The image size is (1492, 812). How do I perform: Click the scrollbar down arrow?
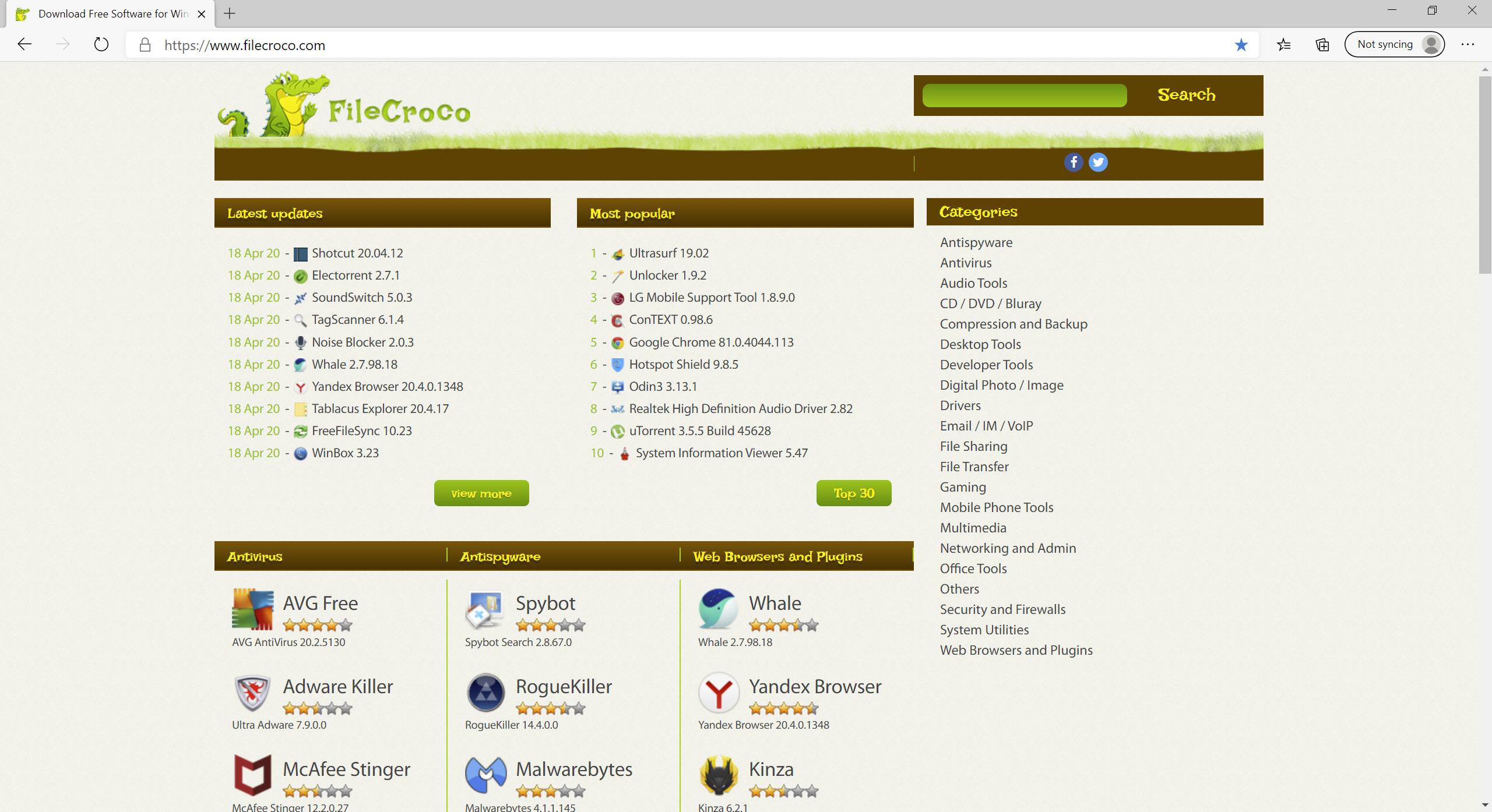click(1484, 805)
